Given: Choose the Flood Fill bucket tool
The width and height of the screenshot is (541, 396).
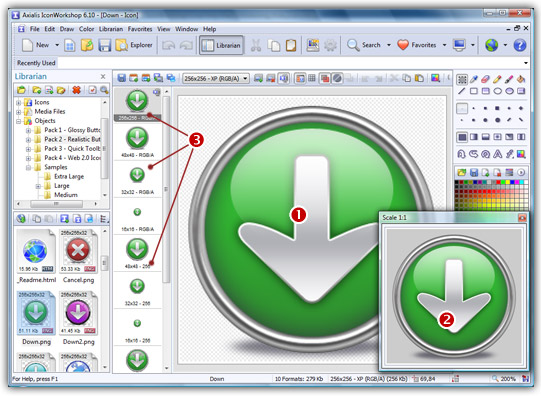Looking at the screenshot, I should pyautogui.click(x=521, y=79).
